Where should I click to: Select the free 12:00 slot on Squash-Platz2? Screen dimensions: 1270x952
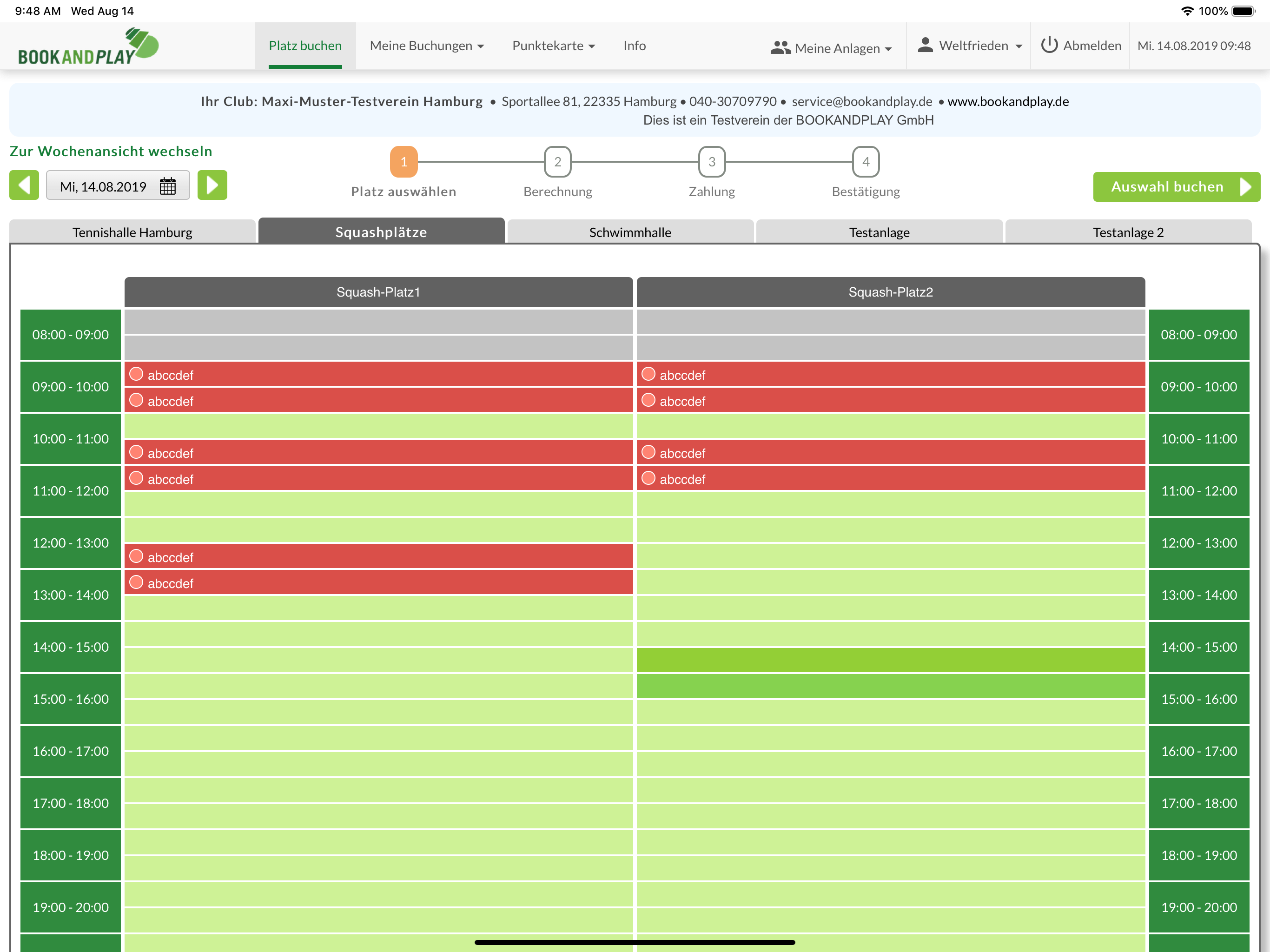click(891, 530)
